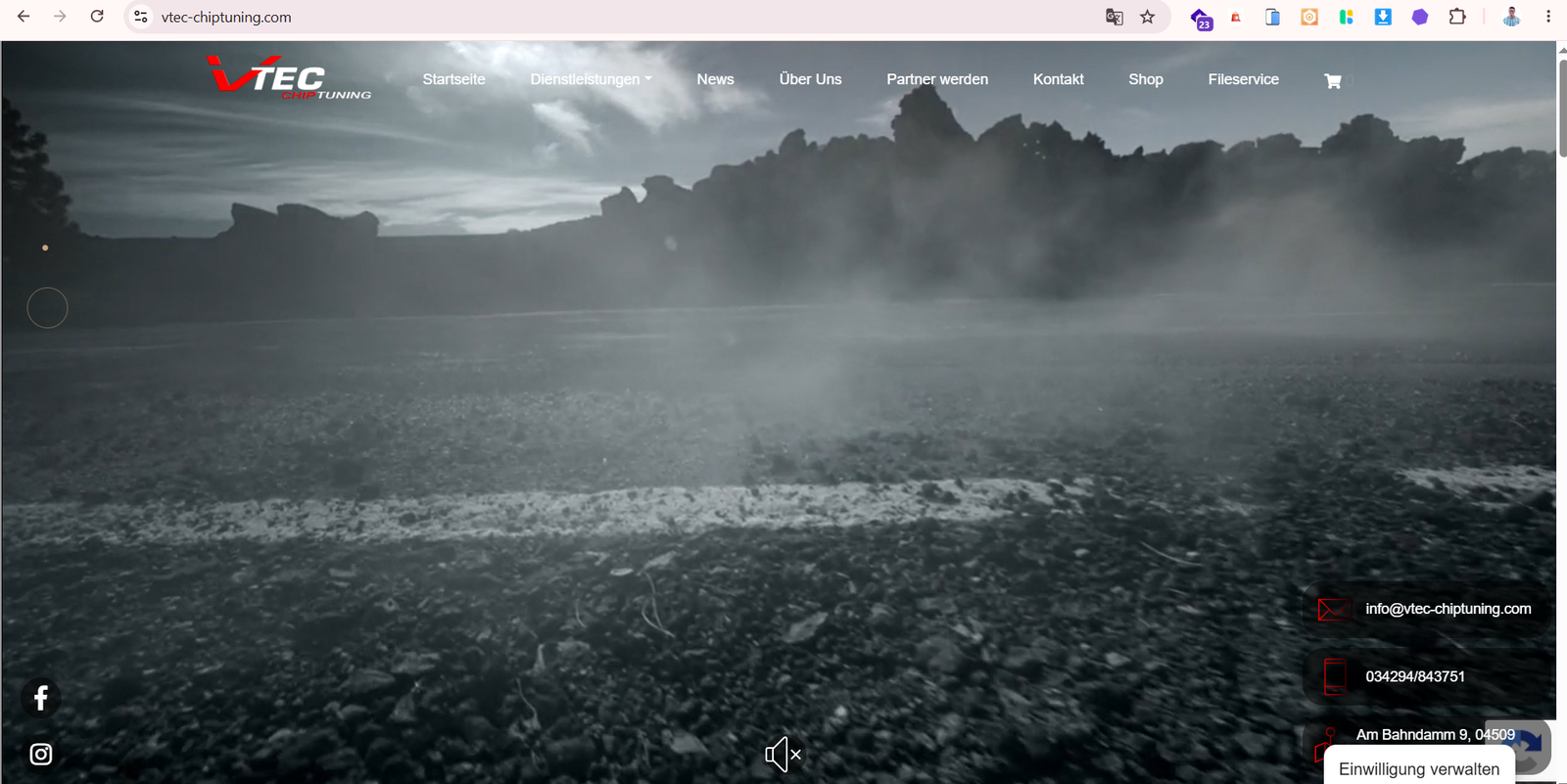The width and height of the screenshot is (1567, 784).
Task: Open the Shop page
Action: click(1146, 79)
